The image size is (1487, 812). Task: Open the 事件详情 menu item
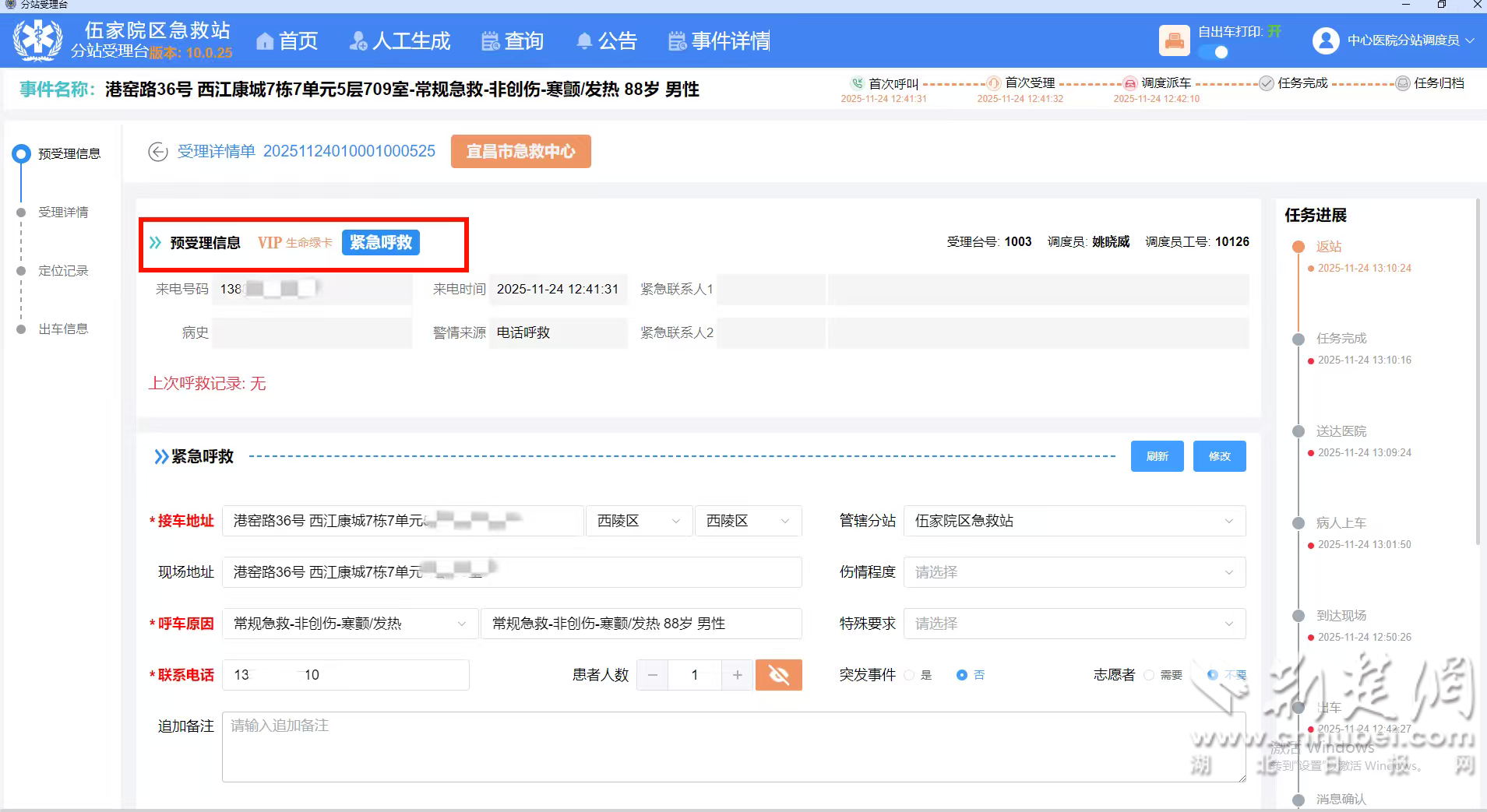point(718,40)
